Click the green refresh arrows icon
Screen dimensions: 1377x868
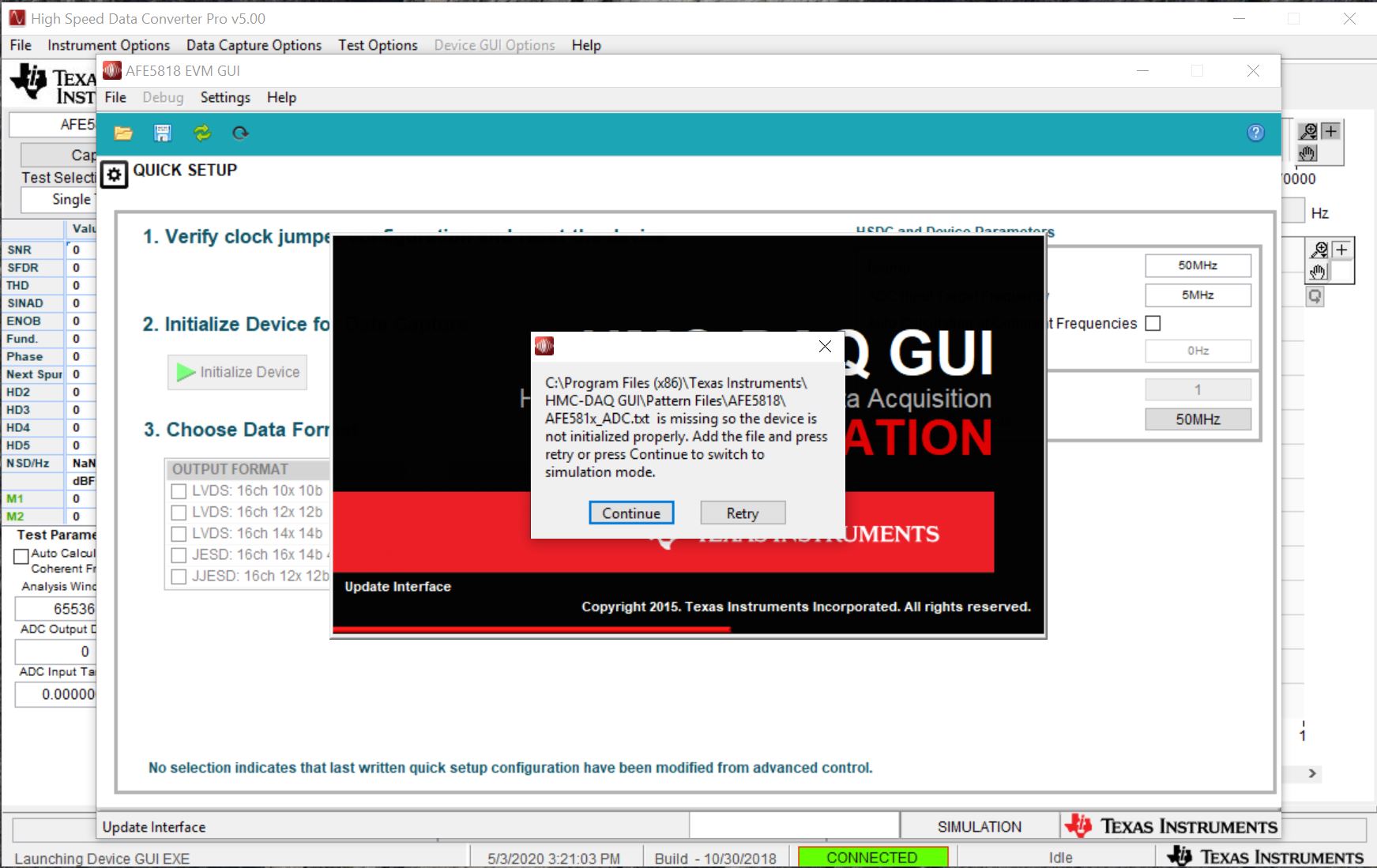(202, 133)
